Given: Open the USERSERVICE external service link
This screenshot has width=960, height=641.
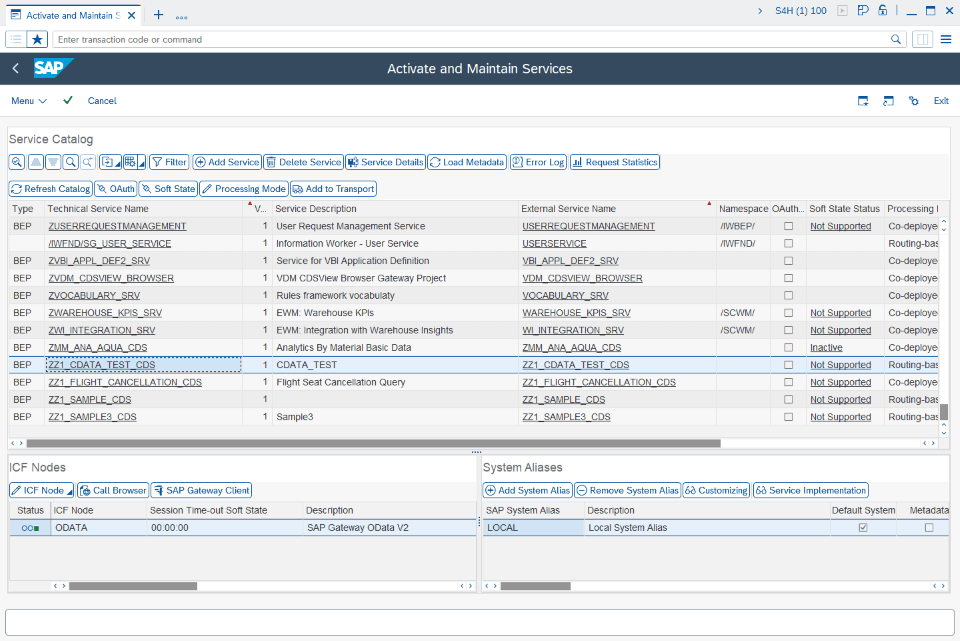Looking at the screenshot, I should [553, 243].
